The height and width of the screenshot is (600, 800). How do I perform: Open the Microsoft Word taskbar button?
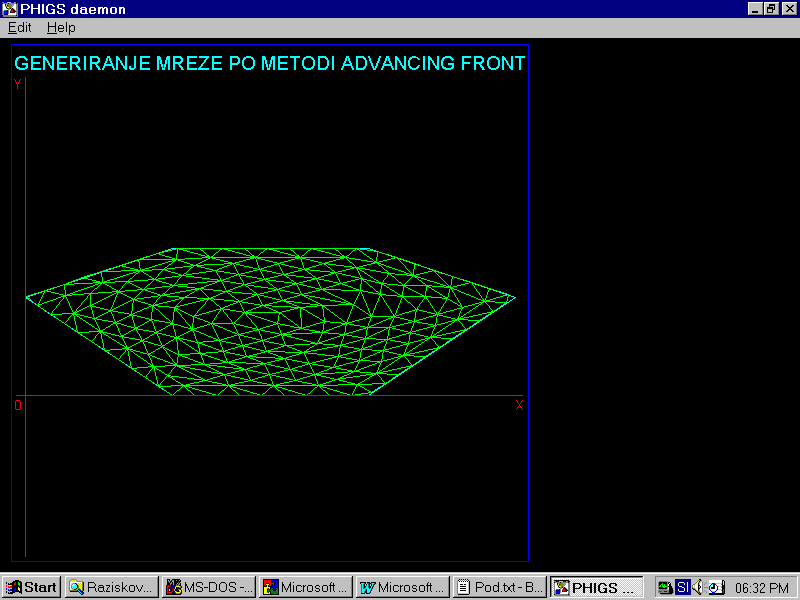tap(403, 587)
